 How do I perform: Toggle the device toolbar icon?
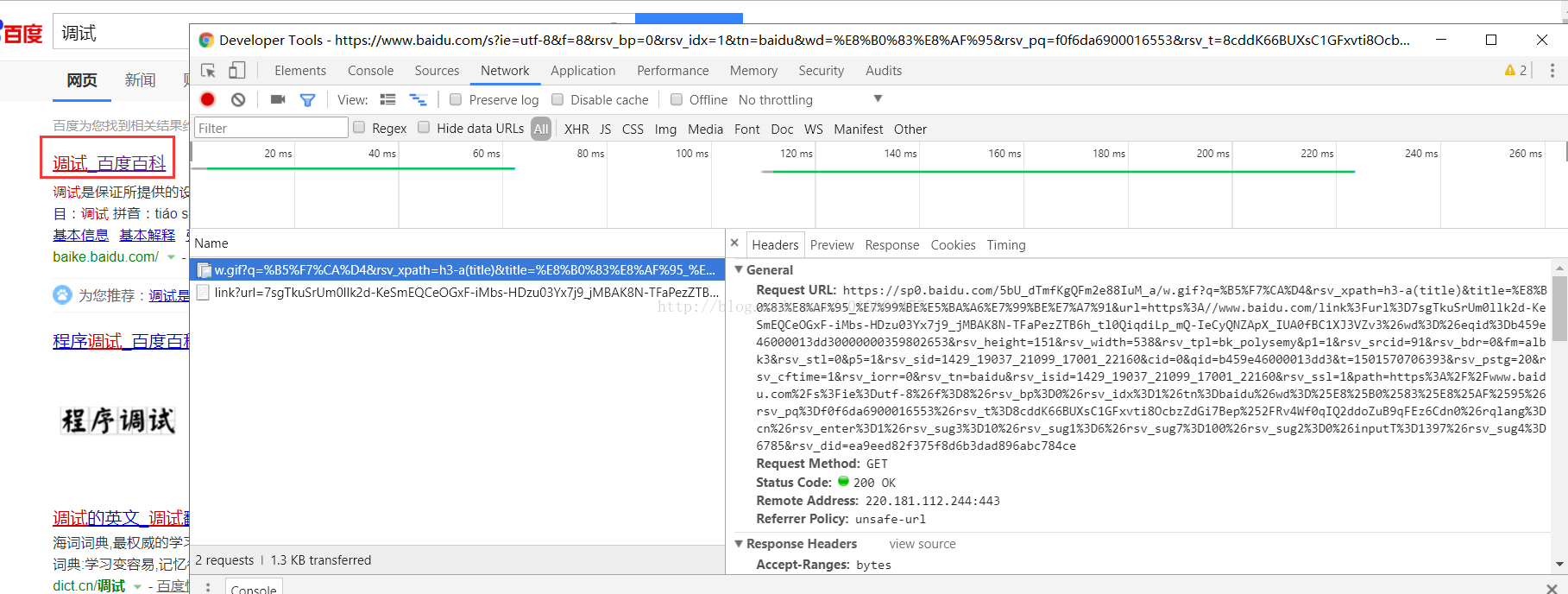click(x=237, y=71)
